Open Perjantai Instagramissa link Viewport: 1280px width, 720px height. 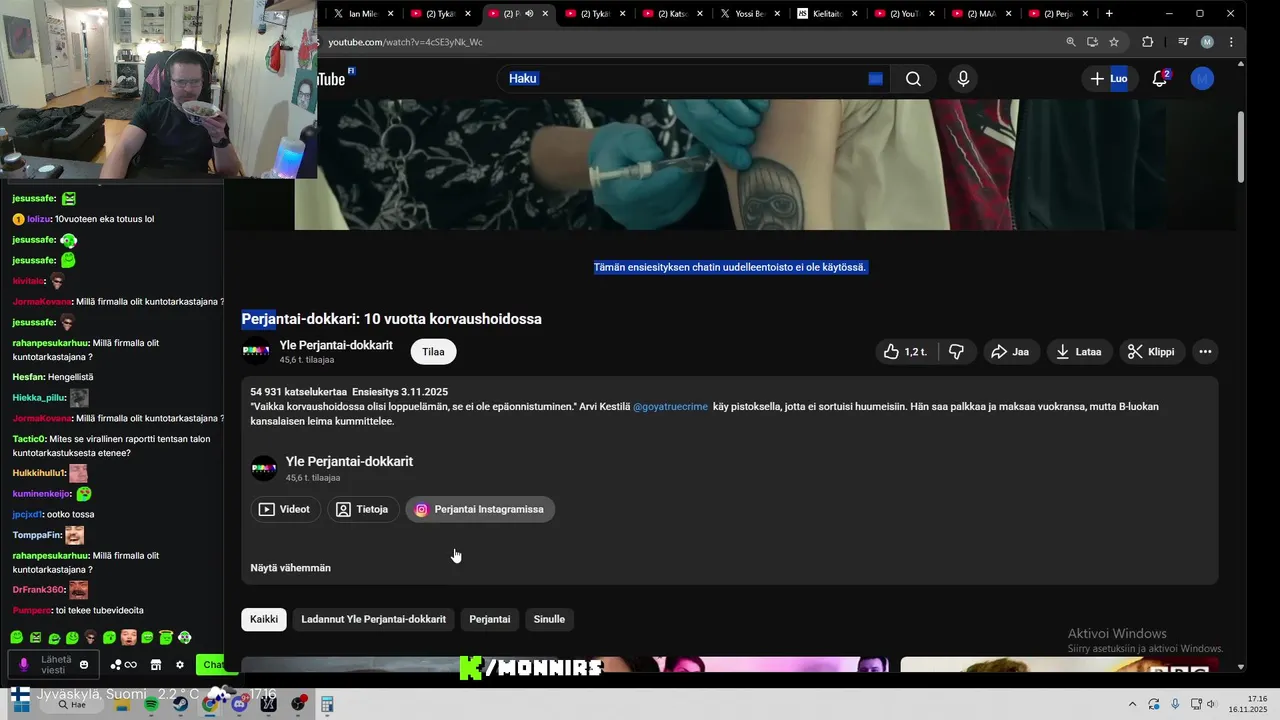point(479,509)
